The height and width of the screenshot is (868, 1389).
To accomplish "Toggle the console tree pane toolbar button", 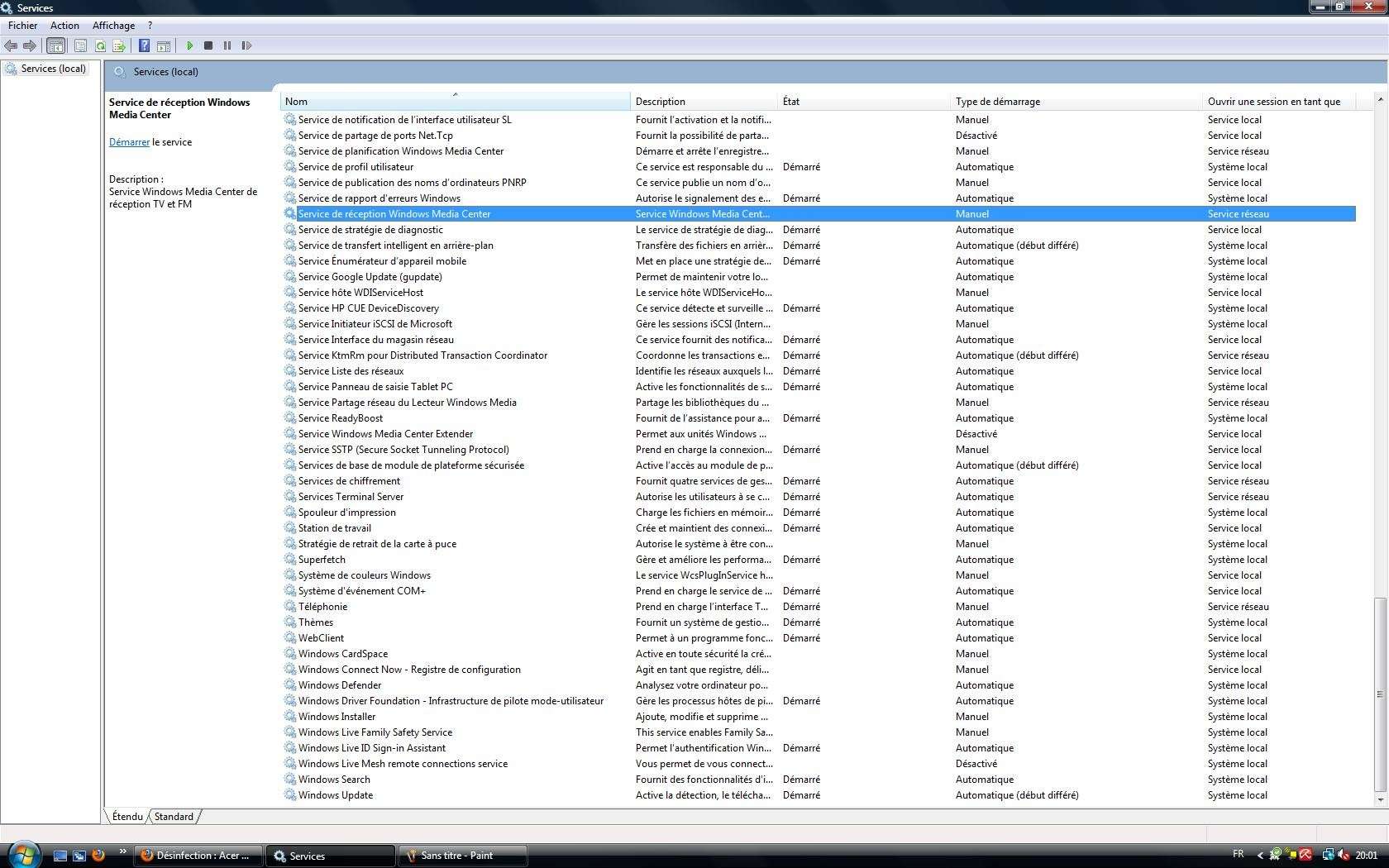I will (x=56, y=45).
